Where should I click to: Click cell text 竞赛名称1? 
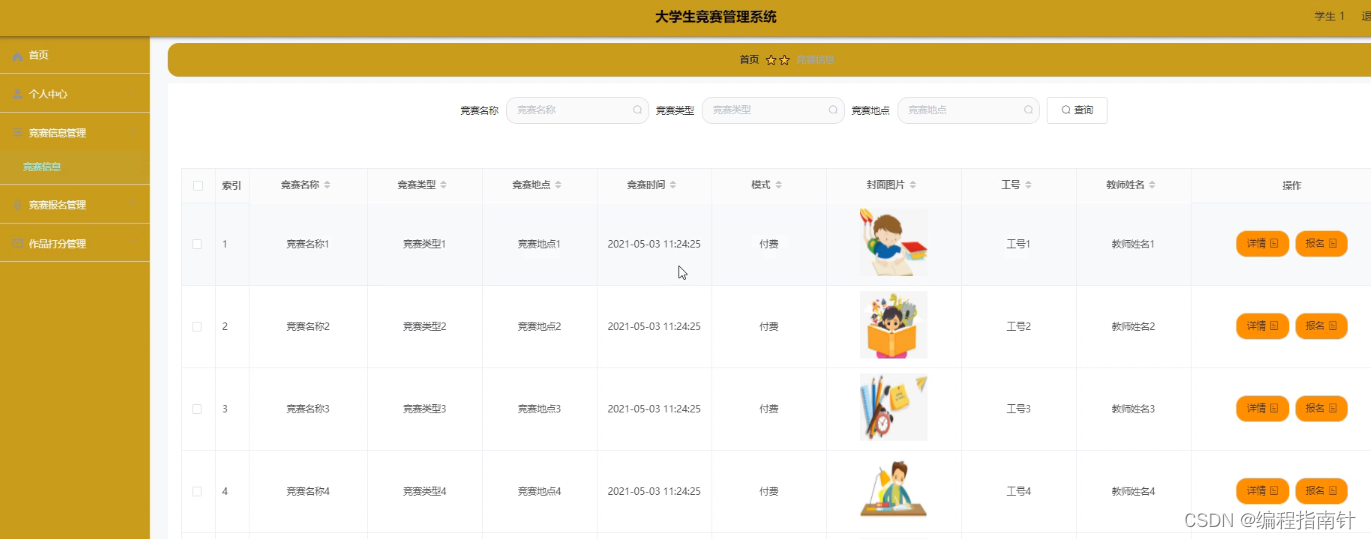pos(308,244)
